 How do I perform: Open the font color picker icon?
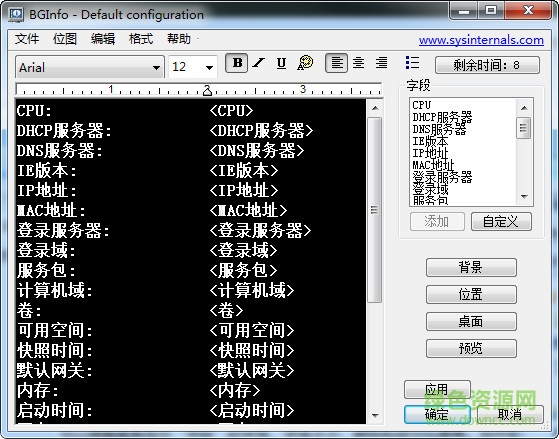click(305, 63)
